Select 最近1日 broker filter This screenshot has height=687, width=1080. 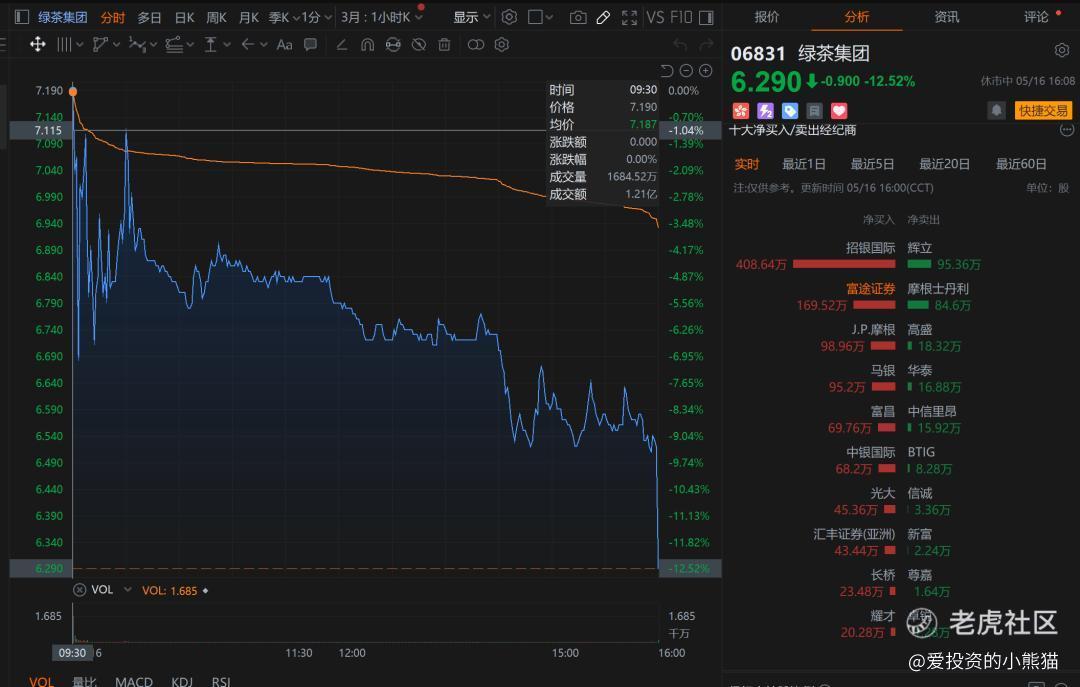pyautogui.click(x=803, y=164)
